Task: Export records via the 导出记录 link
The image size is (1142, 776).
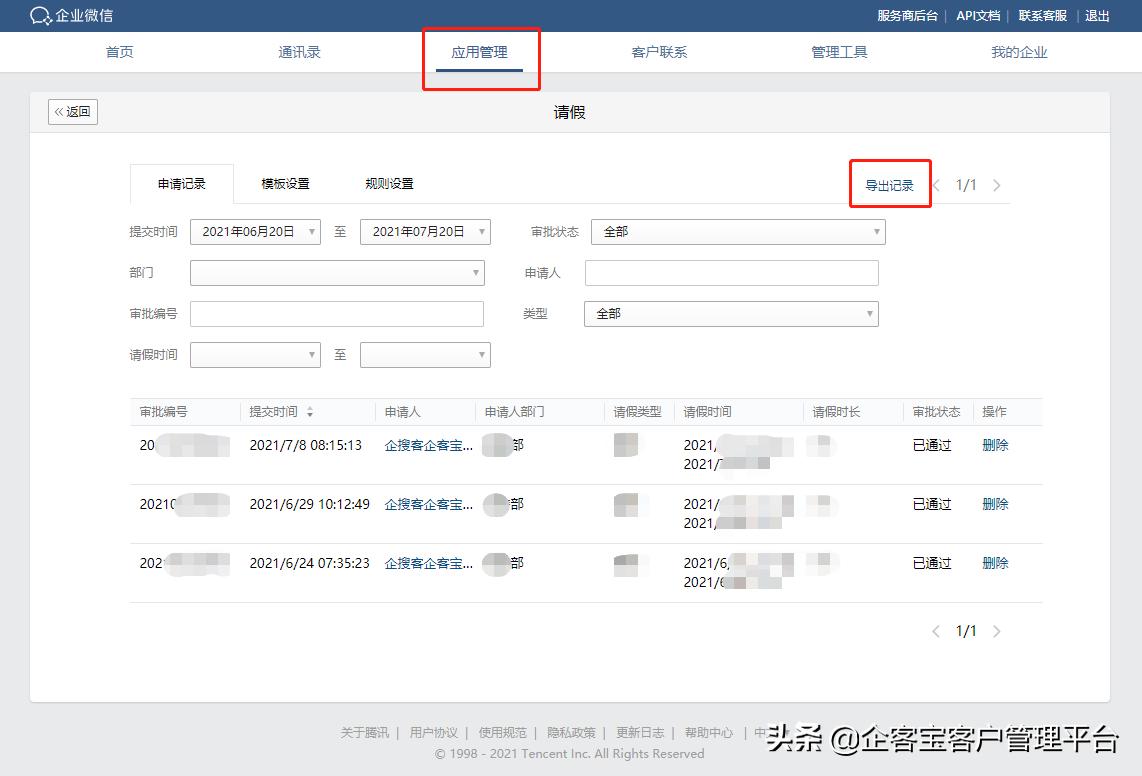Action: tap(890, 184)
